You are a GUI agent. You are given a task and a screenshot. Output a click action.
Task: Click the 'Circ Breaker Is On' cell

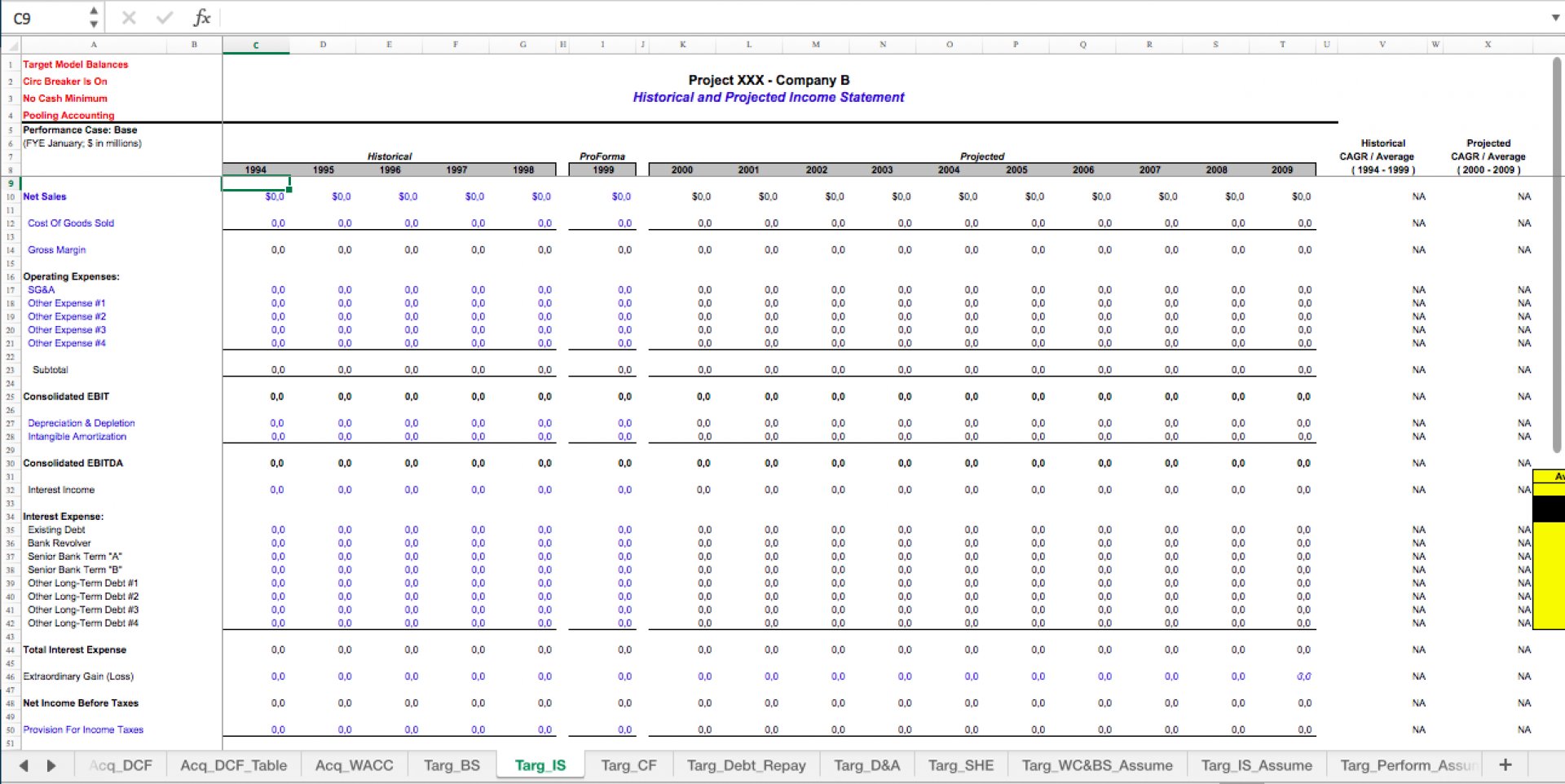65,81
